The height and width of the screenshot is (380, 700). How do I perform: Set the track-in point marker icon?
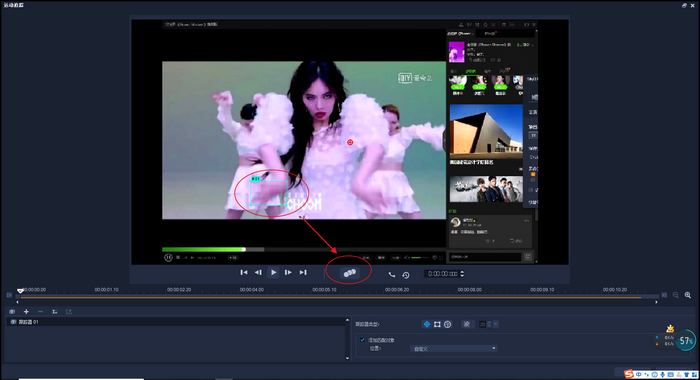(392, 275)
